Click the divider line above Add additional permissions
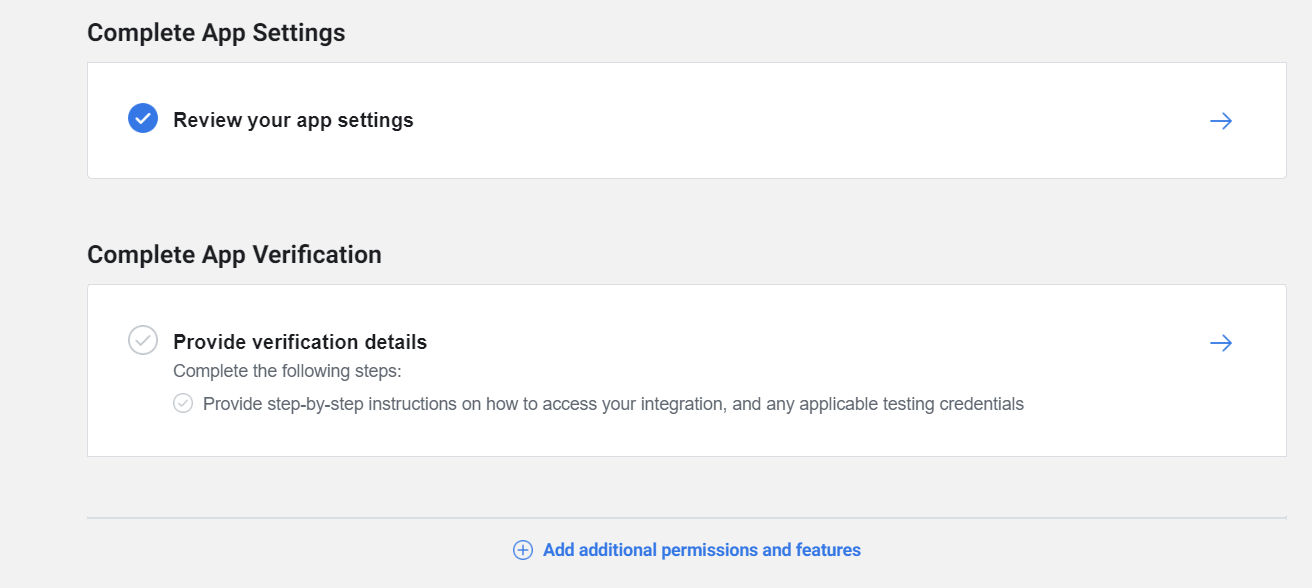Screen dimensions: 1312x588 686,518
